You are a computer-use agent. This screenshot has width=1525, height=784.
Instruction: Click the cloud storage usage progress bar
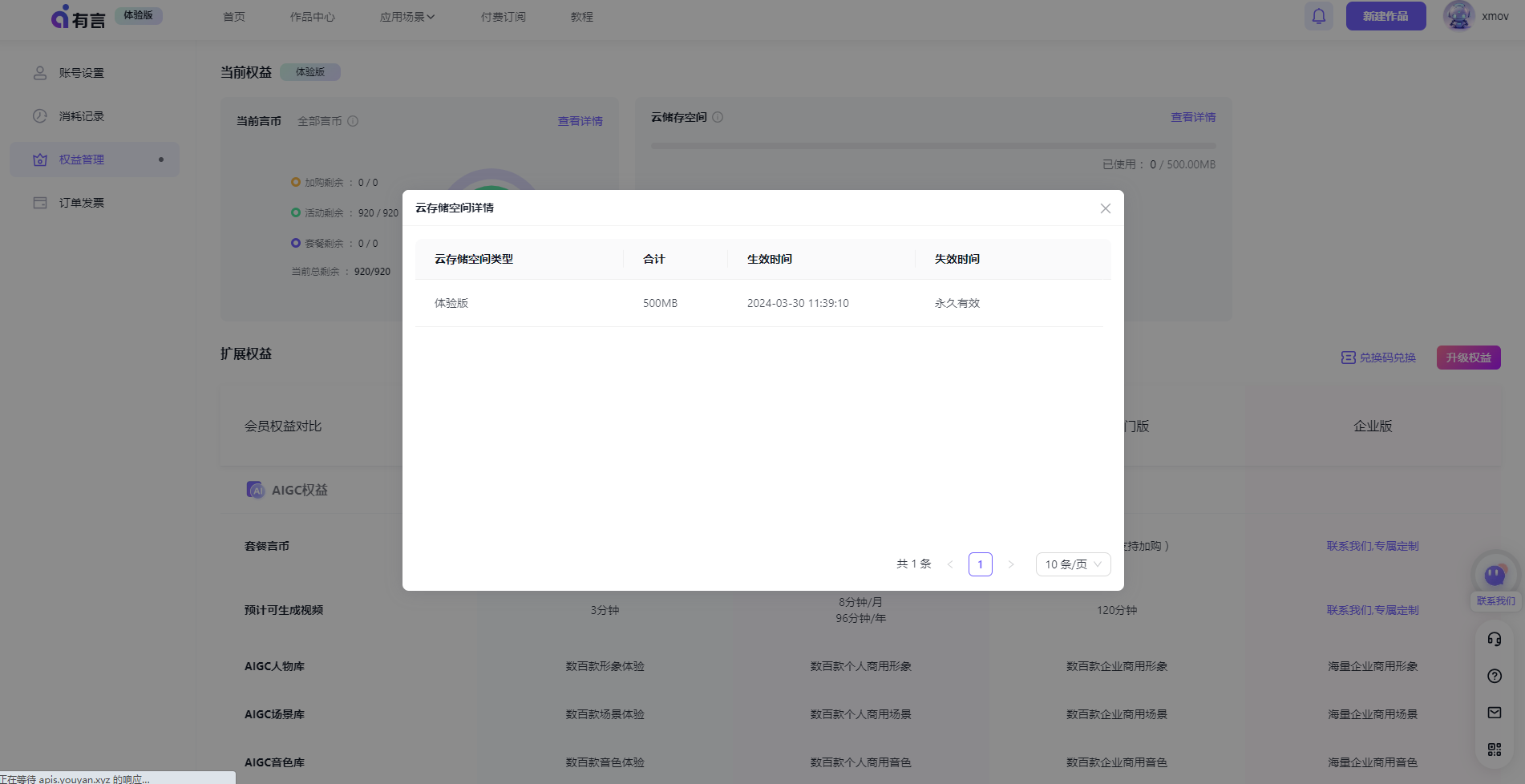pyautogui.click(x=933, y=146)
